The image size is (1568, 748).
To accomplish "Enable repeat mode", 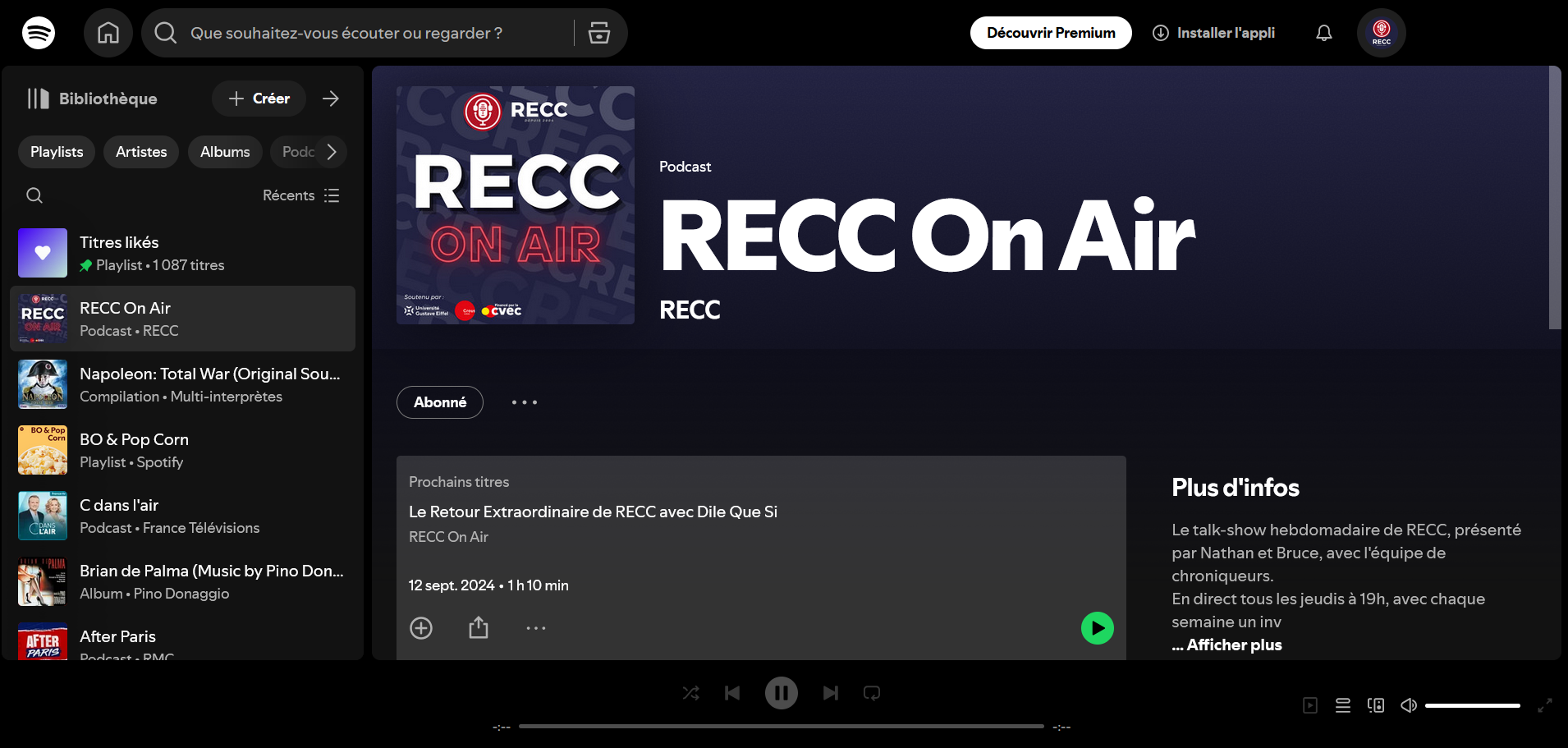I will click(871, 693).
